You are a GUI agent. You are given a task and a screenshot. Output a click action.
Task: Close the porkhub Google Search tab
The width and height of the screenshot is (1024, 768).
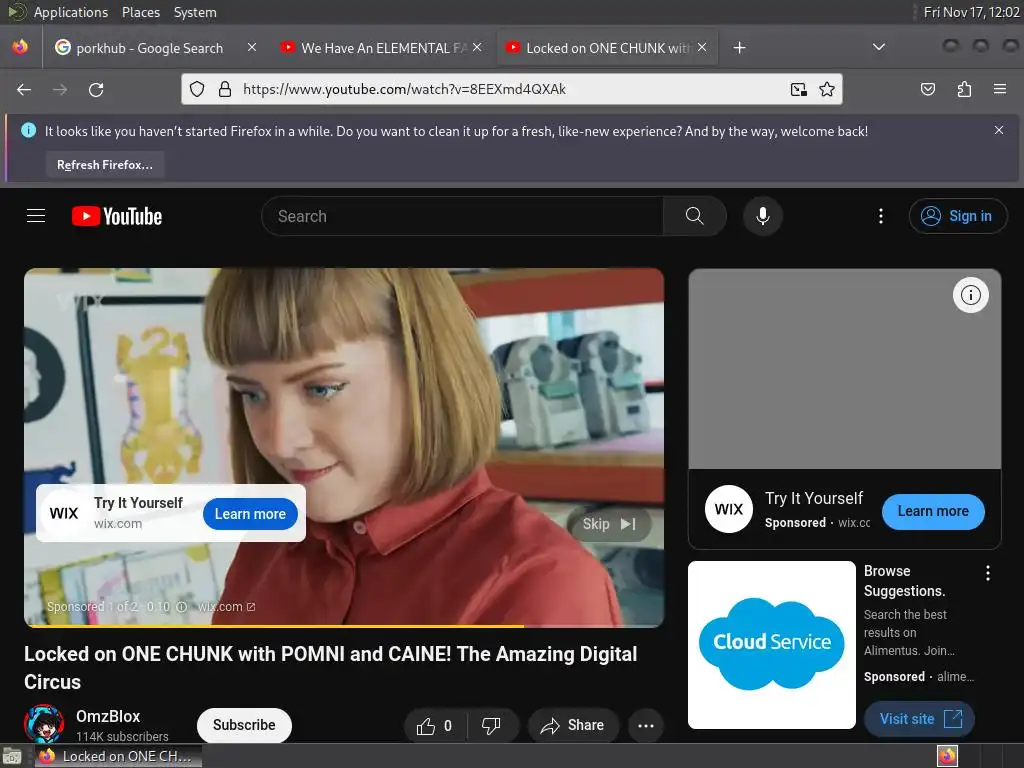point(252,47)
